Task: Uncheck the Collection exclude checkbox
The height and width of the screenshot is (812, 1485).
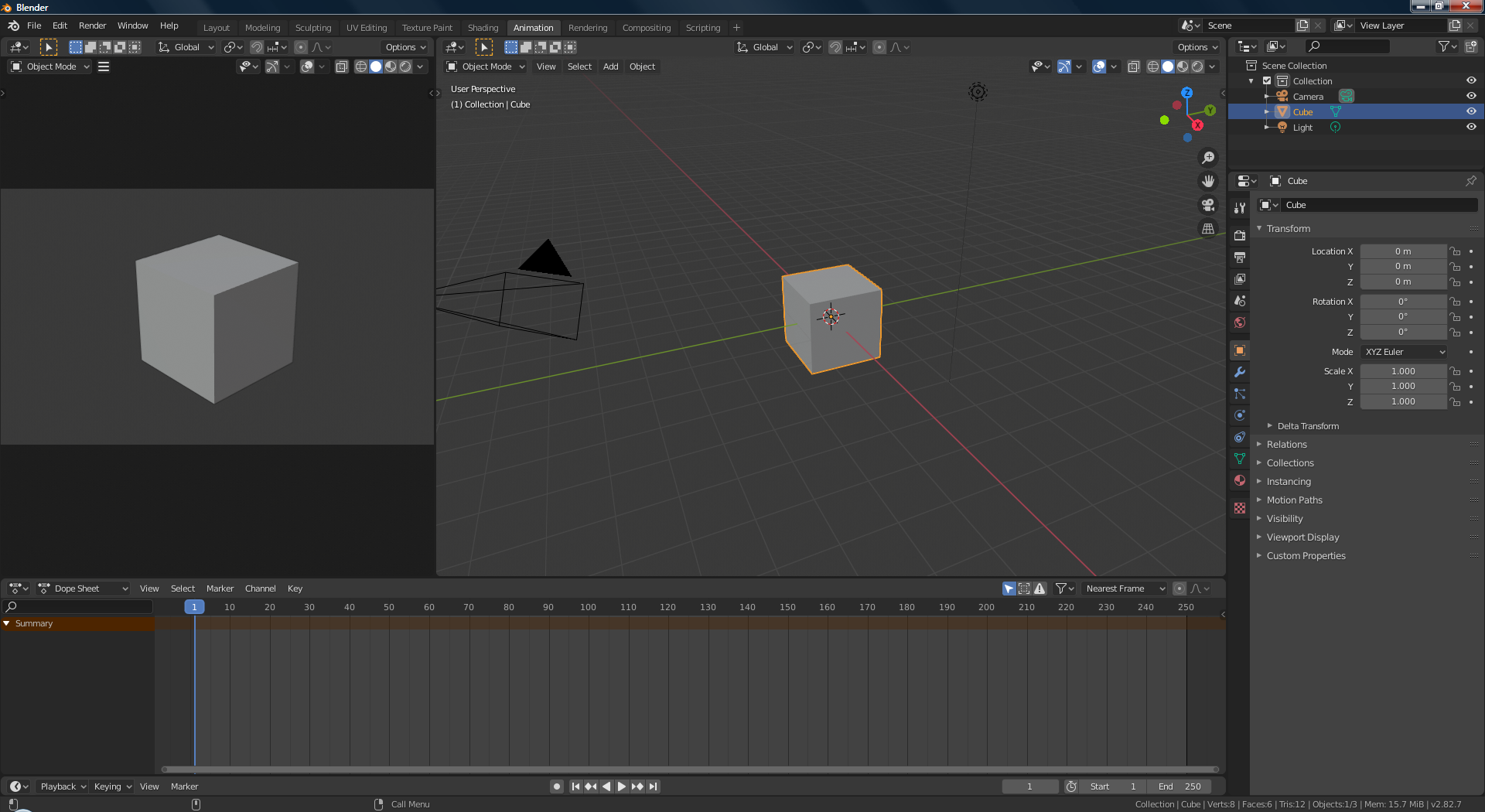Action: pyautogui.click(x=1267, y=81)
